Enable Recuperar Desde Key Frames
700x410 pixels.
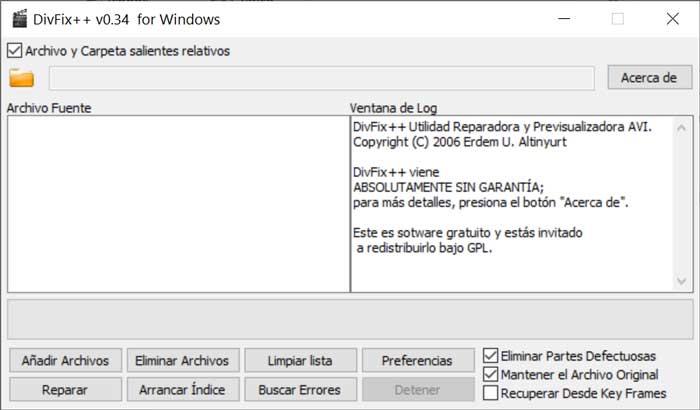tap(490, 393)
